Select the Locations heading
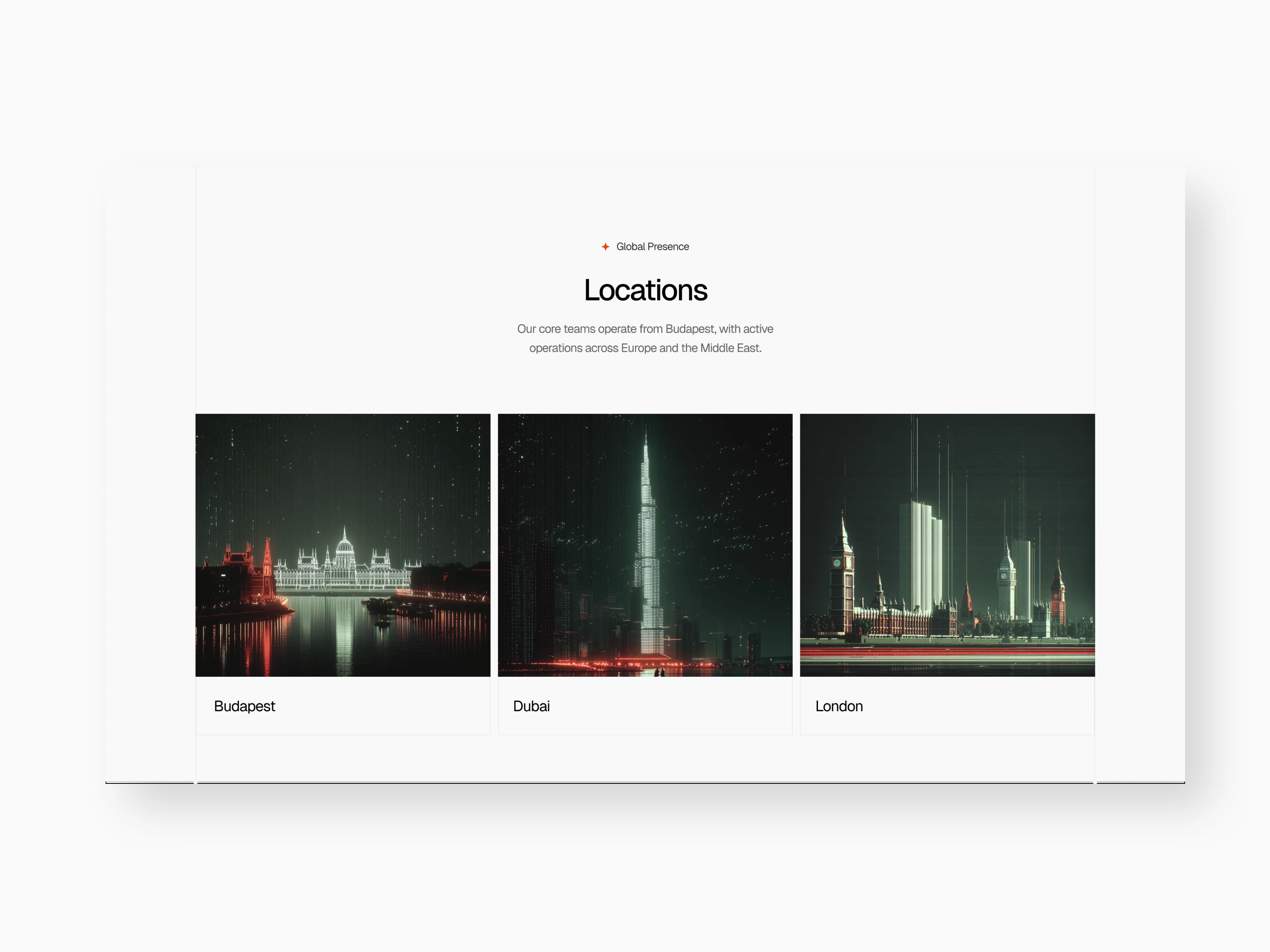 [645, 290]
